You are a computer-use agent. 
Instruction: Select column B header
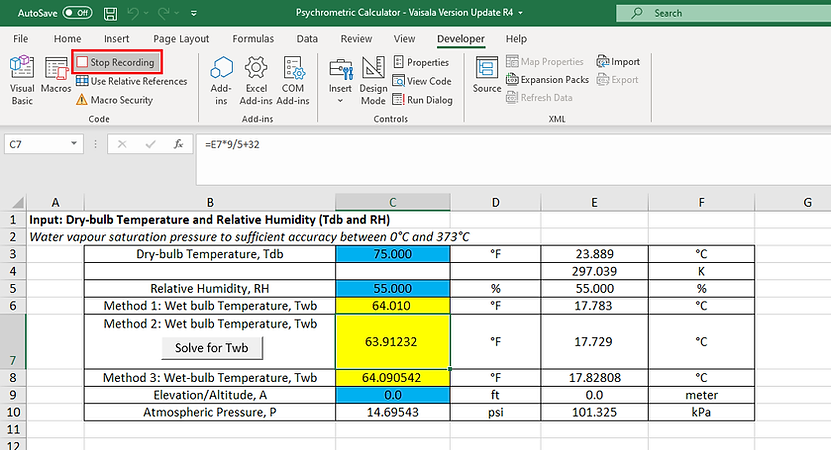(210, 202)
